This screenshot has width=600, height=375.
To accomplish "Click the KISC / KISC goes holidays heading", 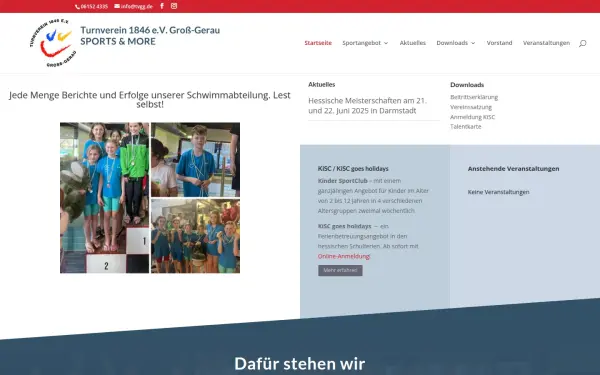I will pos(353,169).
